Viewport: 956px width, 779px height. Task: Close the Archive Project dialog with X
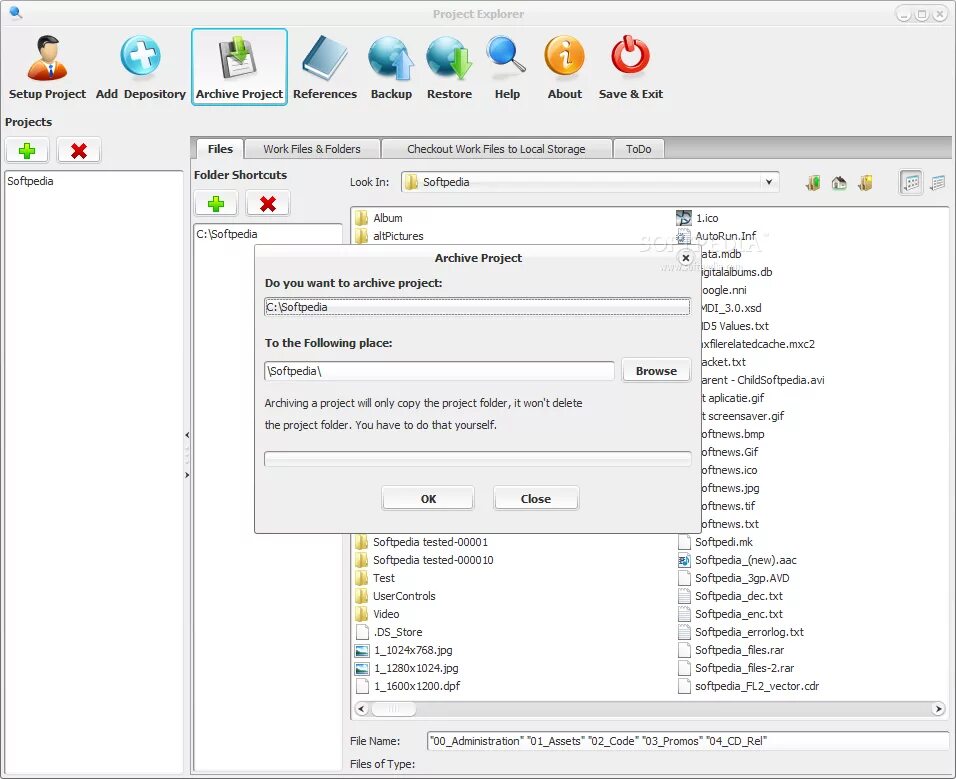coord(686,258)
